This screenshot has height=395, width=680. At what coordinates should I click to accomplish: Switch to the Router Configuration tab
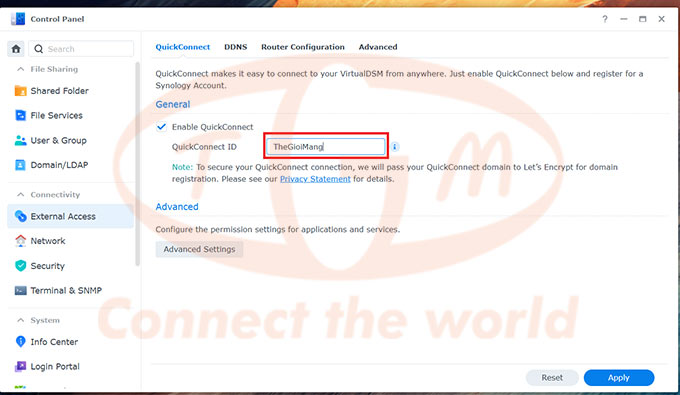(x=303, y=47)
